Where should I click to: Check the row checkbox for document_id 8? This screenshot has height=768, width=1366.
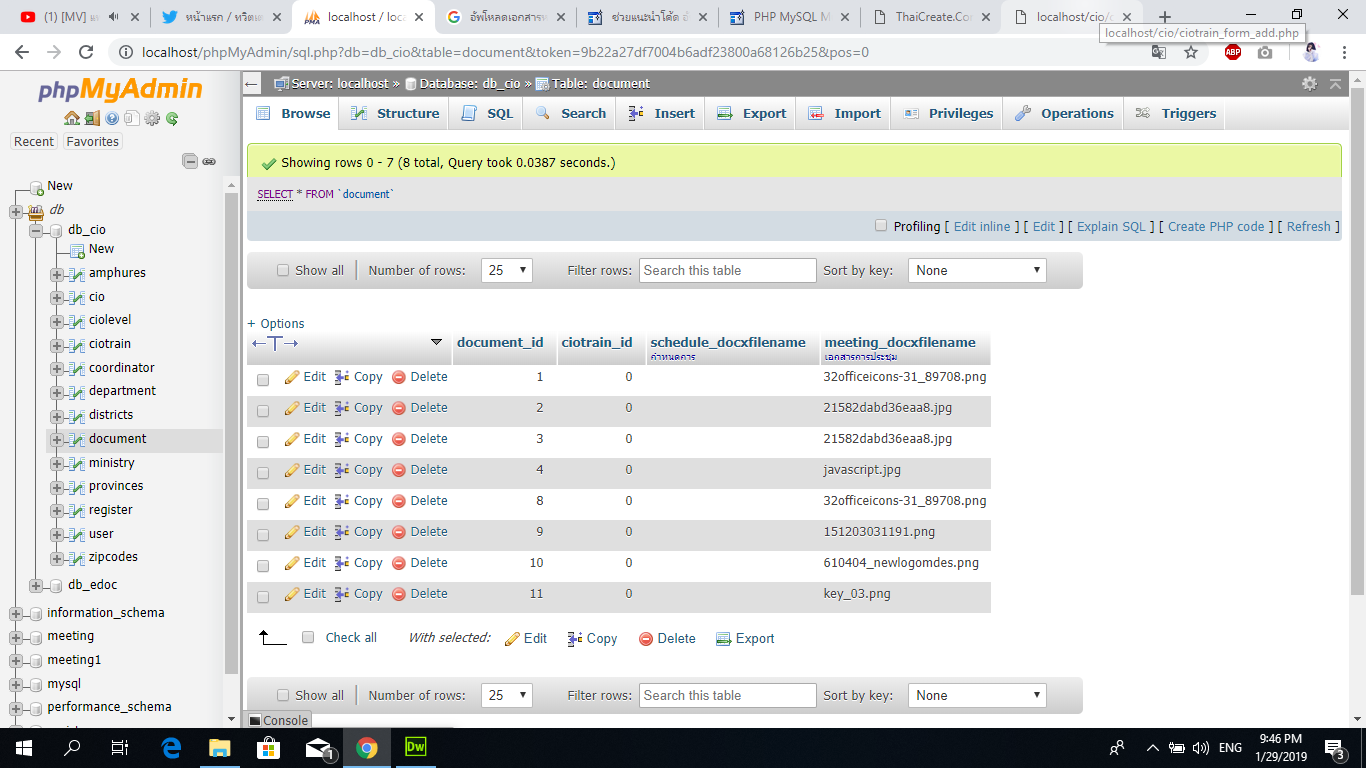point(263,504)
